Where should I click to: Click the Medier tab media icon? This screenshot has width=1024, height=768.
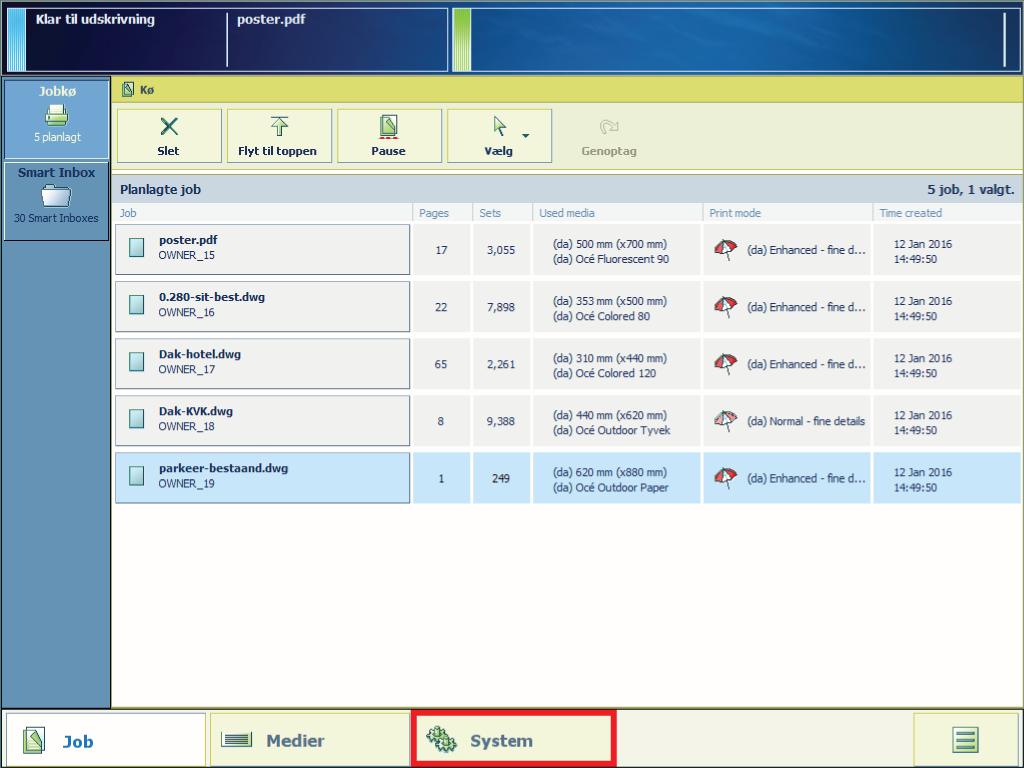pos(236,740)
